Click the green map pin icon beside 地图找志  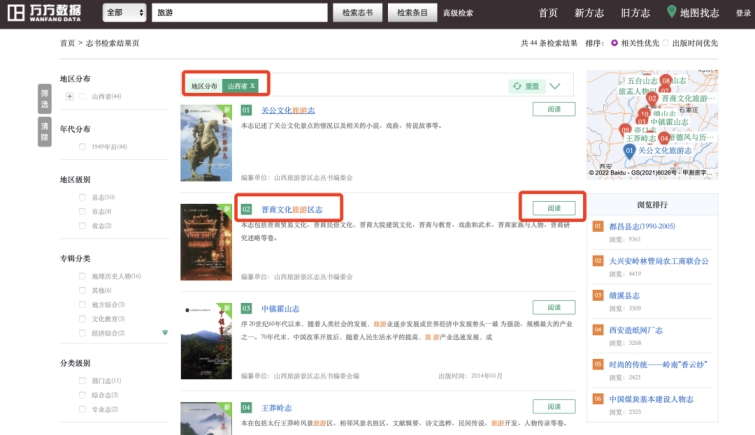[x=671, y=13]
